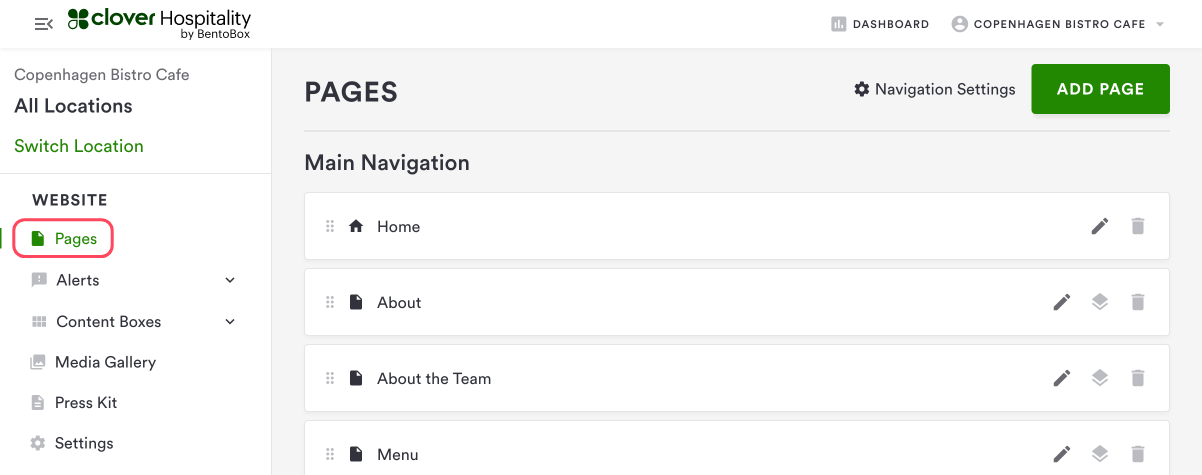Edit the About the Team page
This screenshot has height=475, width=1202.
pyautogui.click(x=1062, y=378)
